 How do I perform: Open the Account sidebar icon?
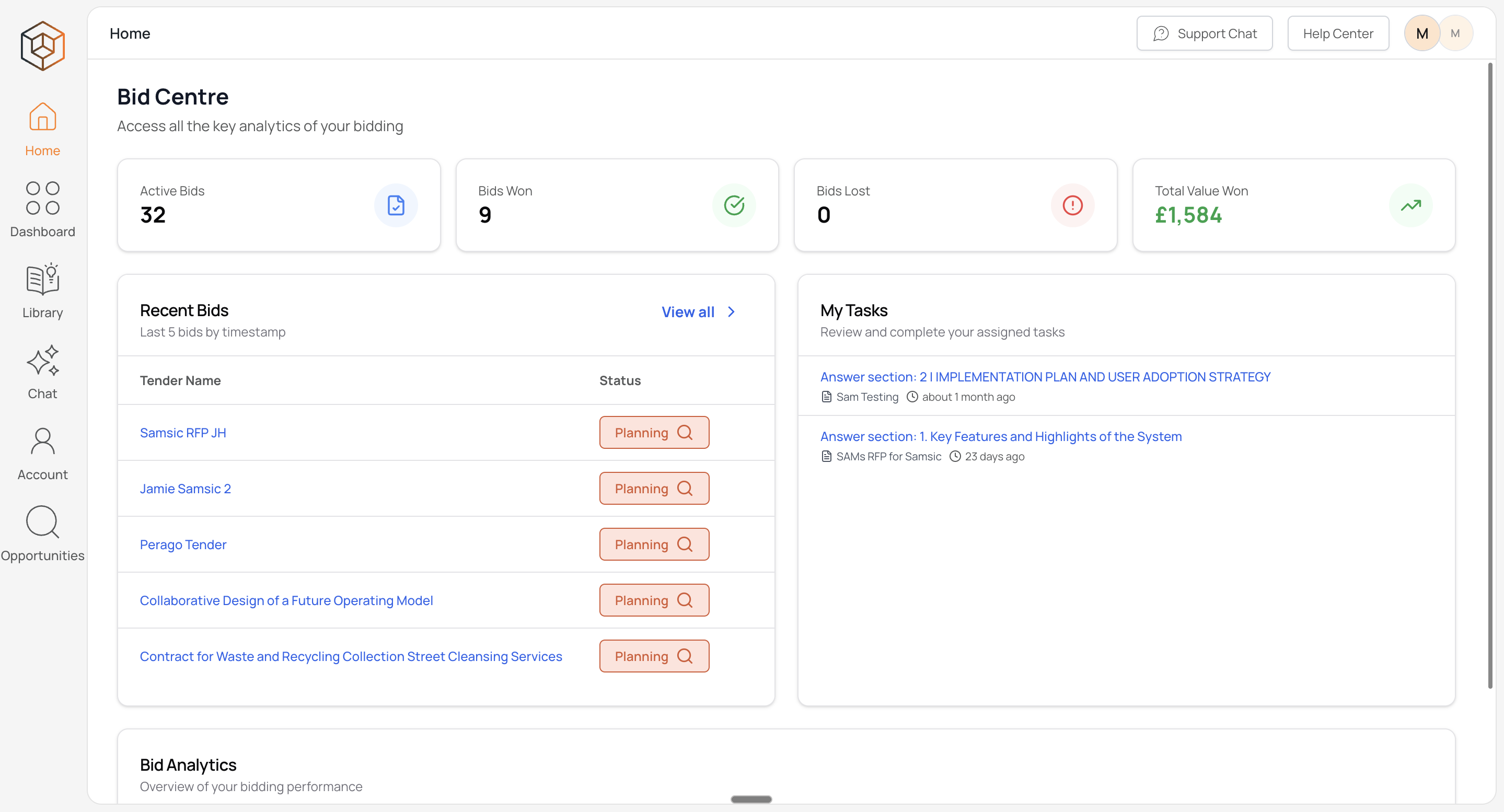click(x=43, y=442)
